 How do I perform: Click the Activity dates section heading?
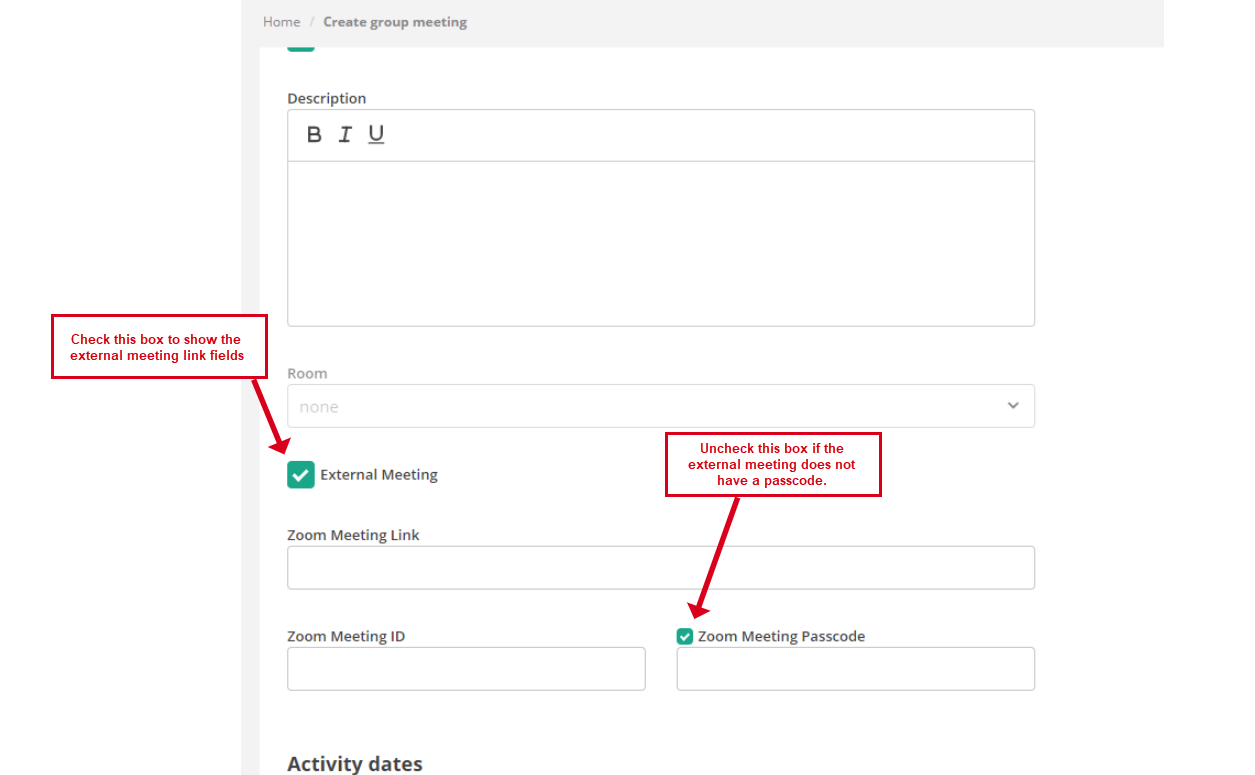point(355,764)
